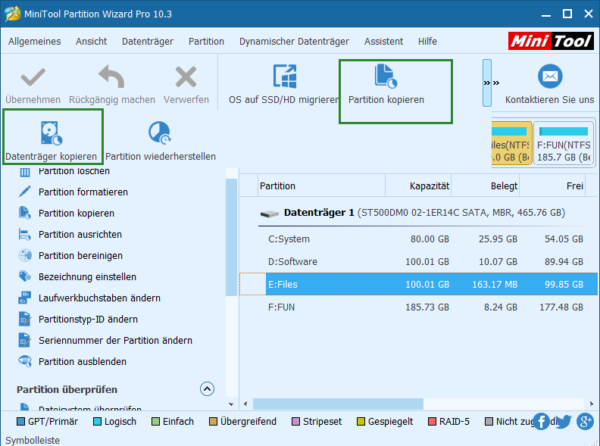
Task: Click the horizontal scrollbar left arrow
Action: (x=245, y=404)
